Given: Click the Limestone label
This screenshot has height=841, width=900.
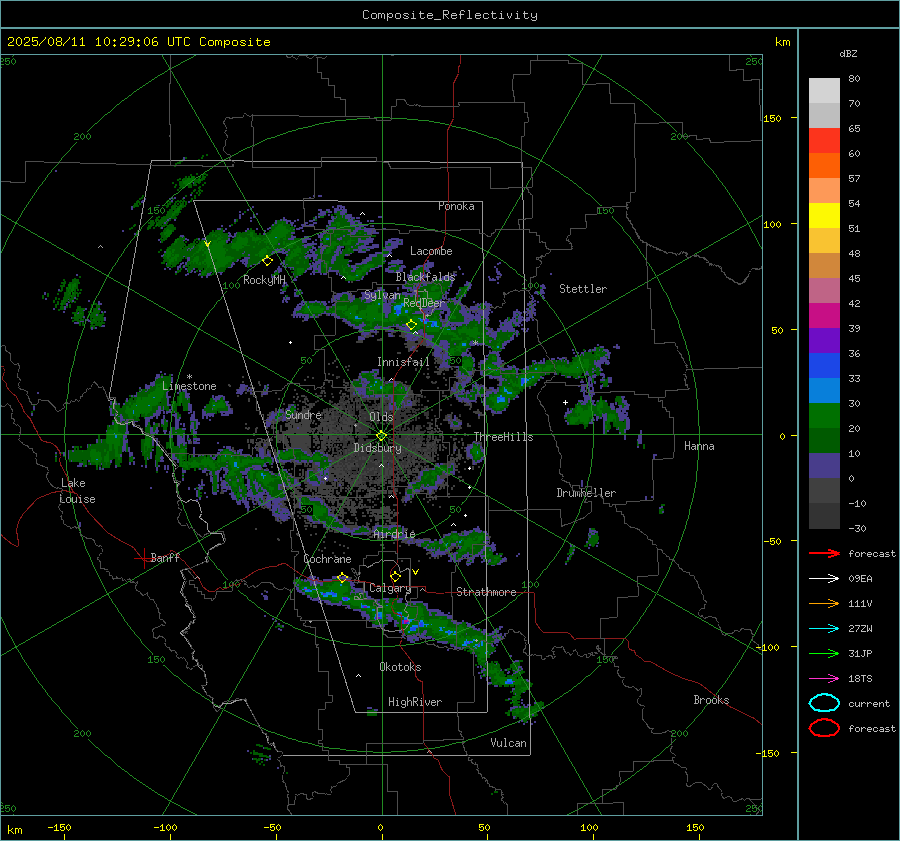Looking at the screenshot, I should pyautogui.click(x=189, y=386).
